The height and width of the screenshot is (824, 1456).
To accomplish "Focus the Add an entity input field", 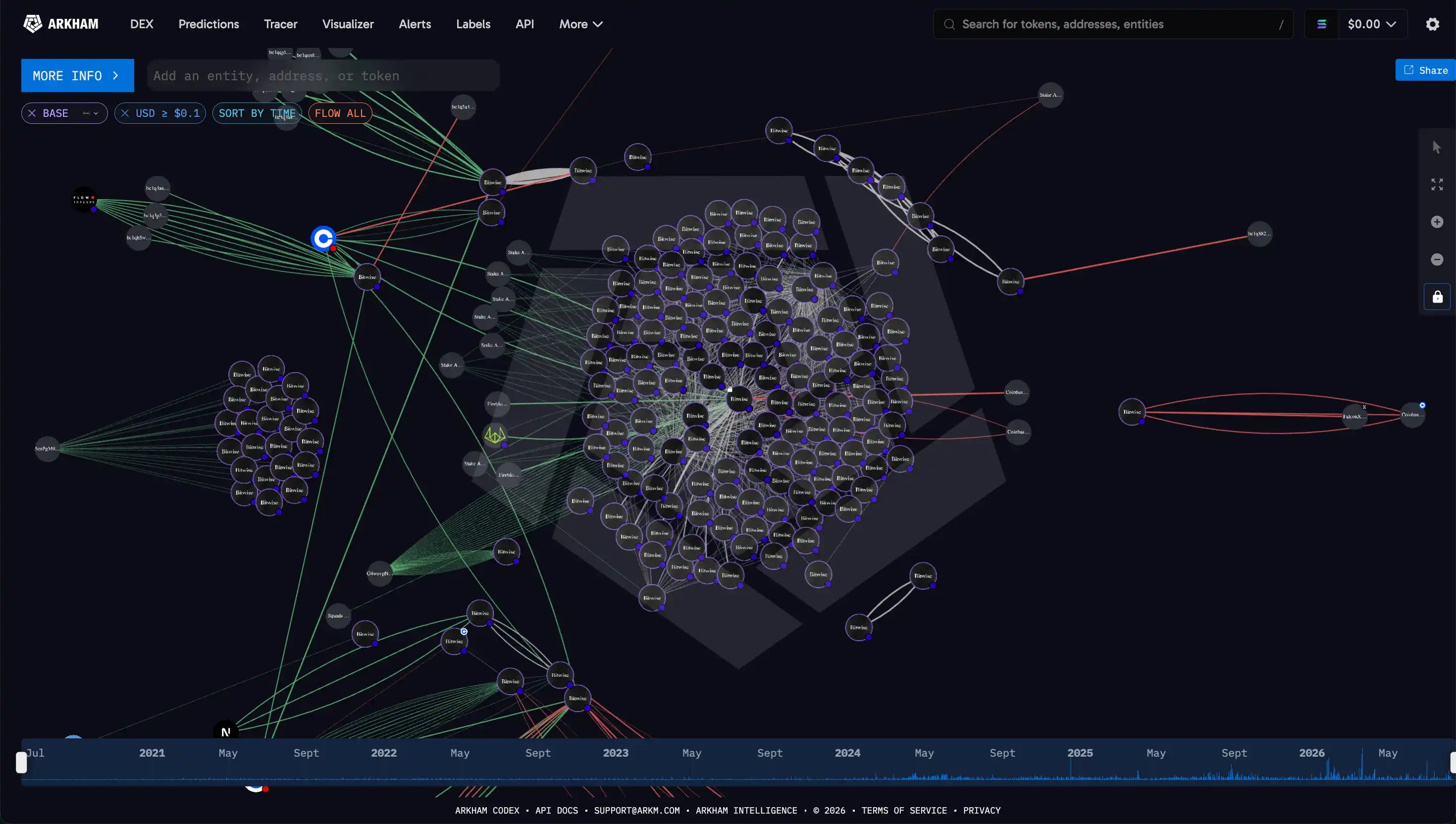I will point(323,76).
